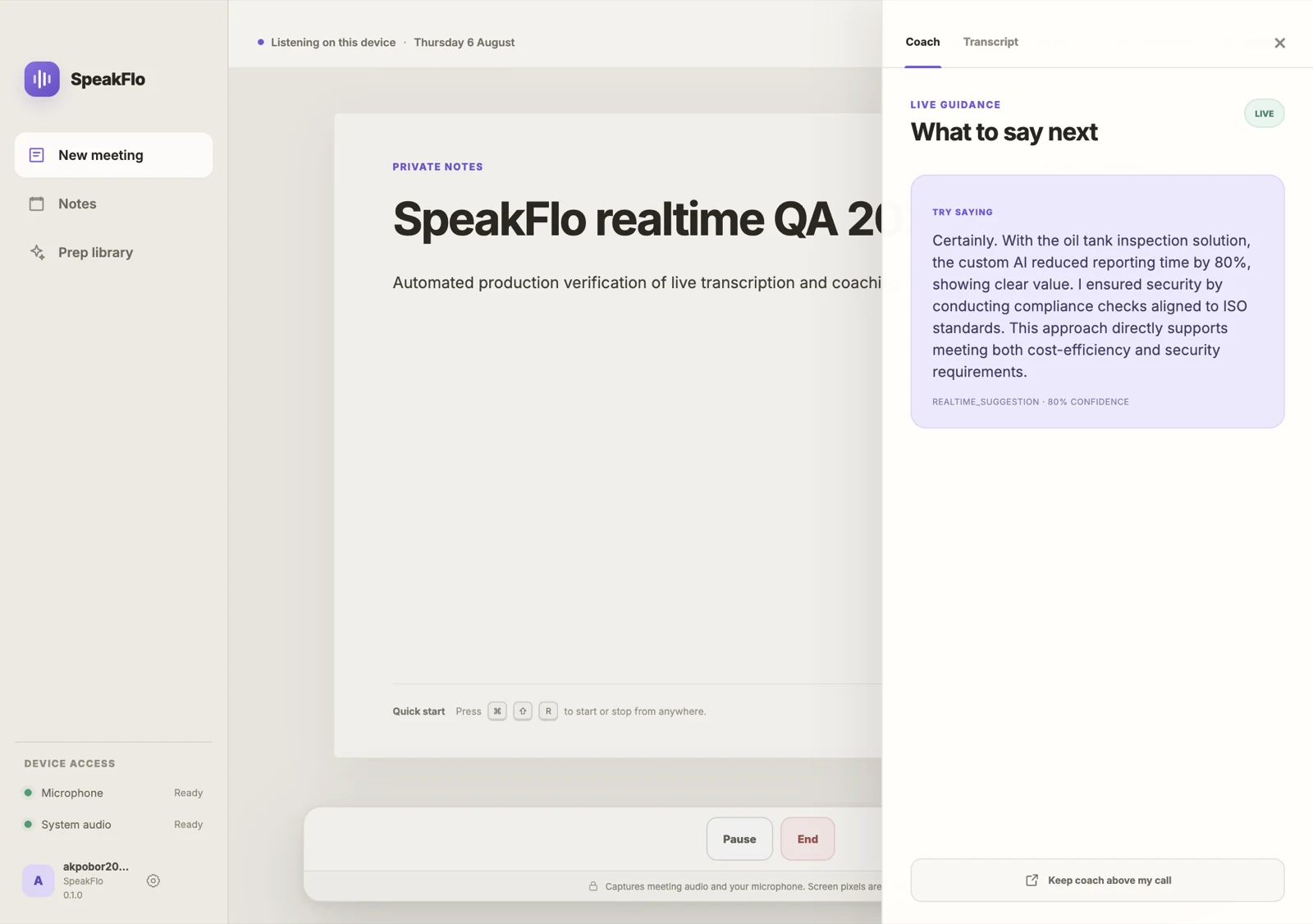Screen dimensions: 1313x924
Task: Click the Quick start label
Action: point(419,711)
